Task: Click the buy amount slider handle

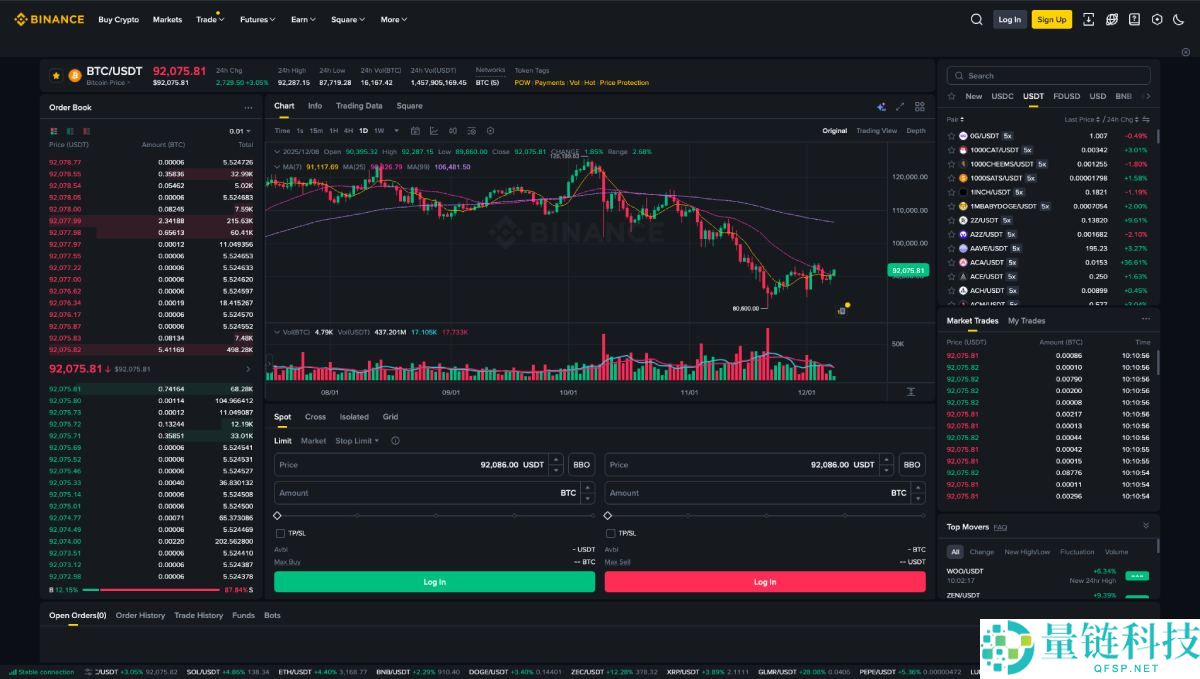Action: click(277, 516)
